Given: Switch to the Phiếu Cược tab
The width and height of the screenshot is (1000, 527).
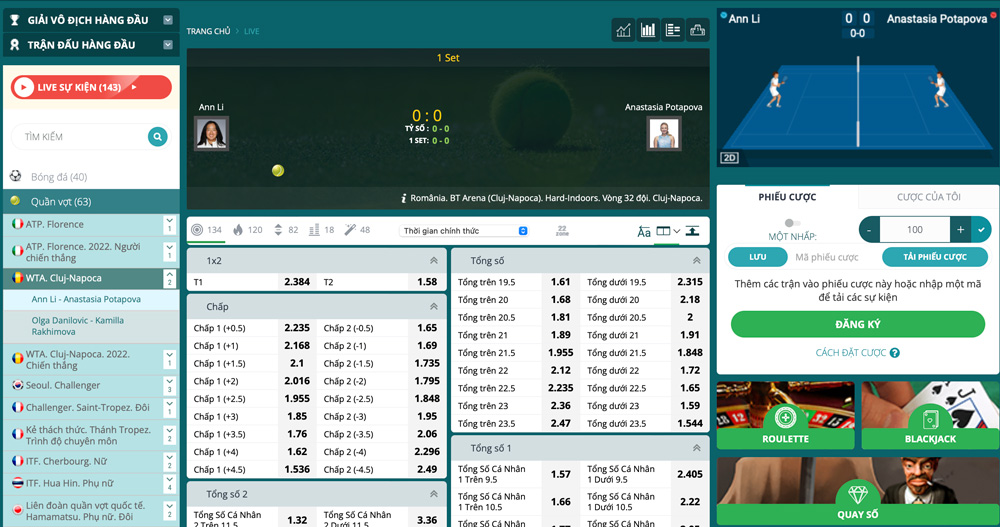Looking at the screenshot, I should [787, 197].
